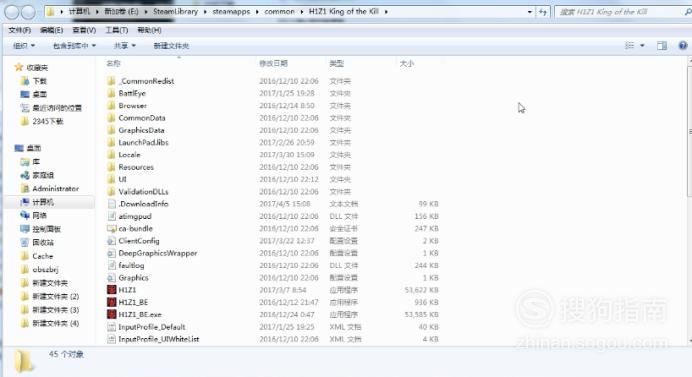Open the 查看(V) menu
Viewport: 692px width, 377px height.
(x=84, y=30)
